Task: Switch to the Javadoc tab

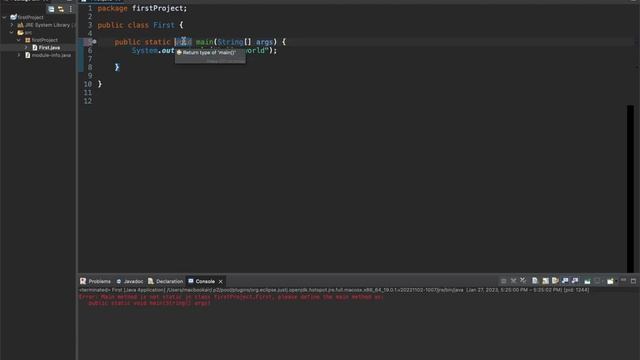Action: click(x=130, y=281)
